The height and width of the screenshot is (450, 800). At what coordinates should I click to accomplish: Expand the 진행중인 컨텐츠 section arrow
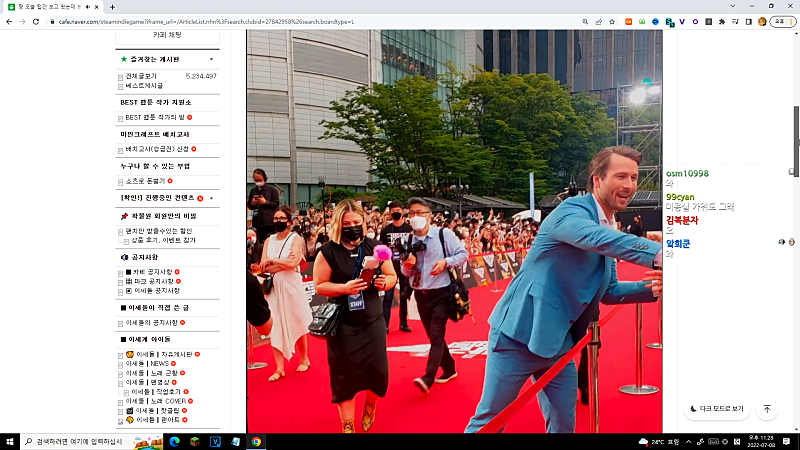tap(212, 198)
